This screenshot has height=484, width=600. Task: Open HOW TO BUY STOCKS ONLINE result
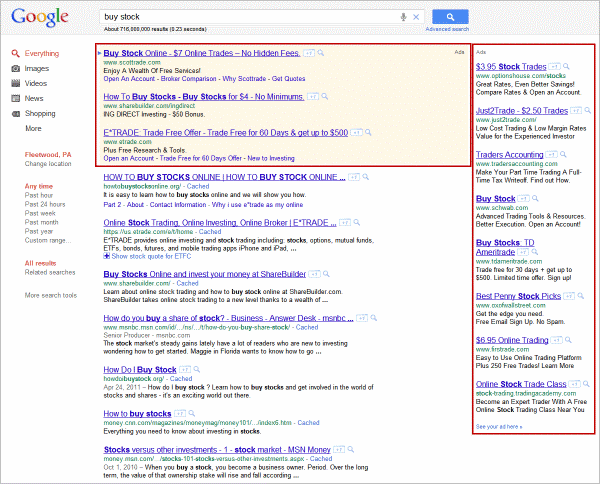(x=224, y=177)
